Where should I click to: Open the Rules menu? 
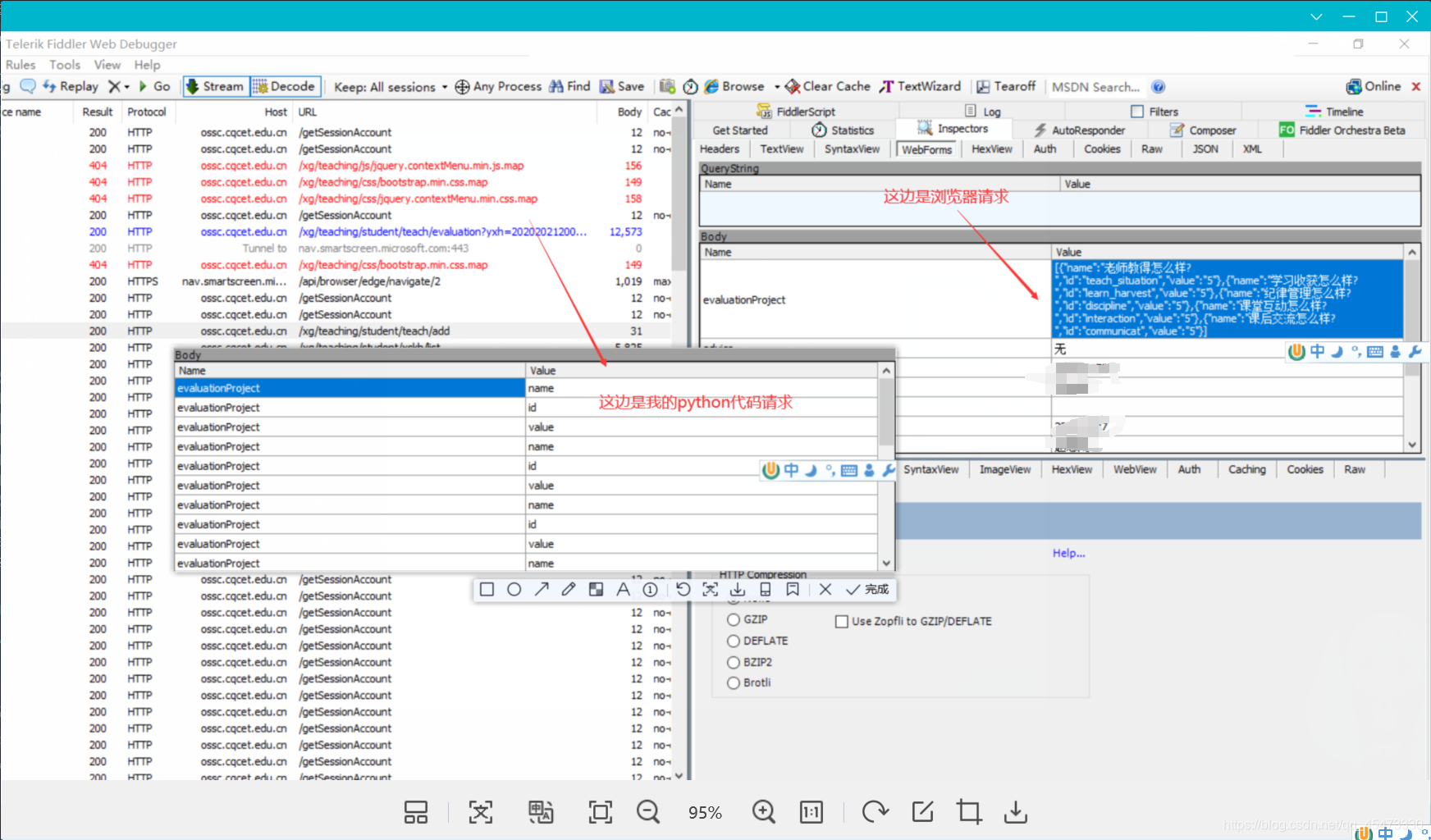21,65
